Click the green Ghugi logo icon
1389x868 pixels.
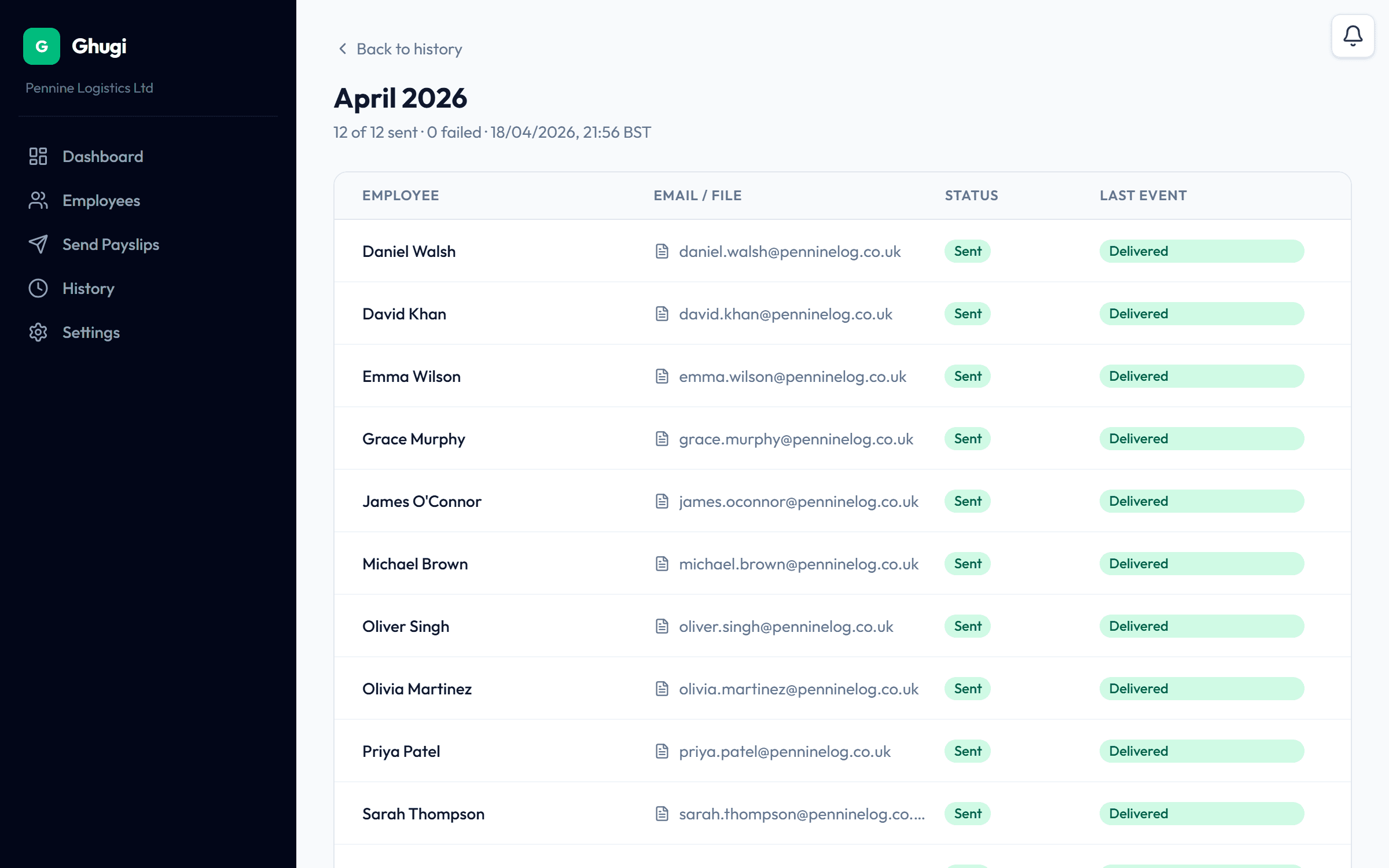point(41,46)
